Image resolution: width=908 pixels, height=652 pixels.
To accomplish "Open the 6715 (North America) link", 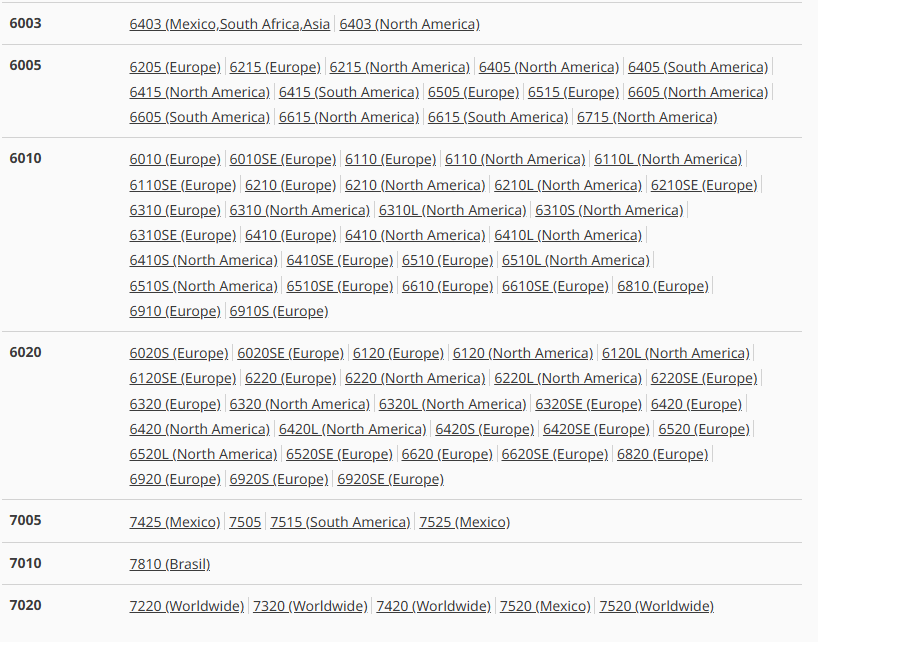I will tap(647, 117).
